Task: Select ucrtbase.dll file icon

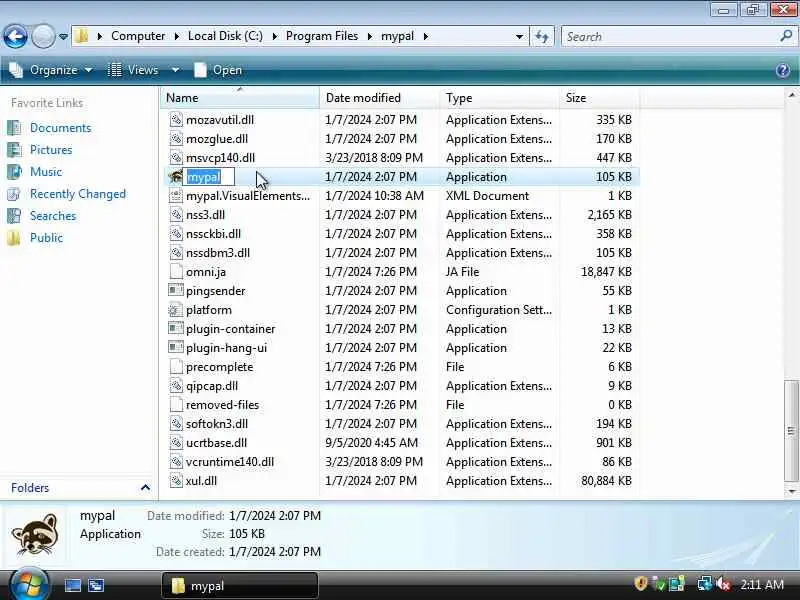Action: [x=176, y=442]
